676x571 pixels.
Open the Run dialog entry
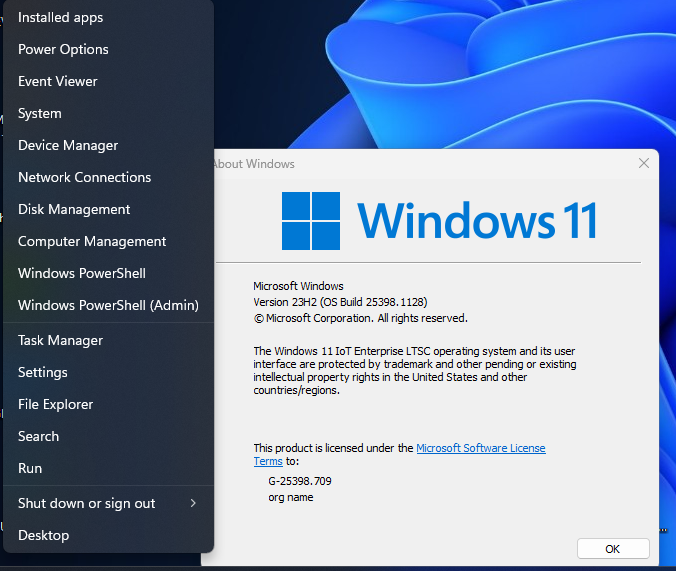click(108, 468)
